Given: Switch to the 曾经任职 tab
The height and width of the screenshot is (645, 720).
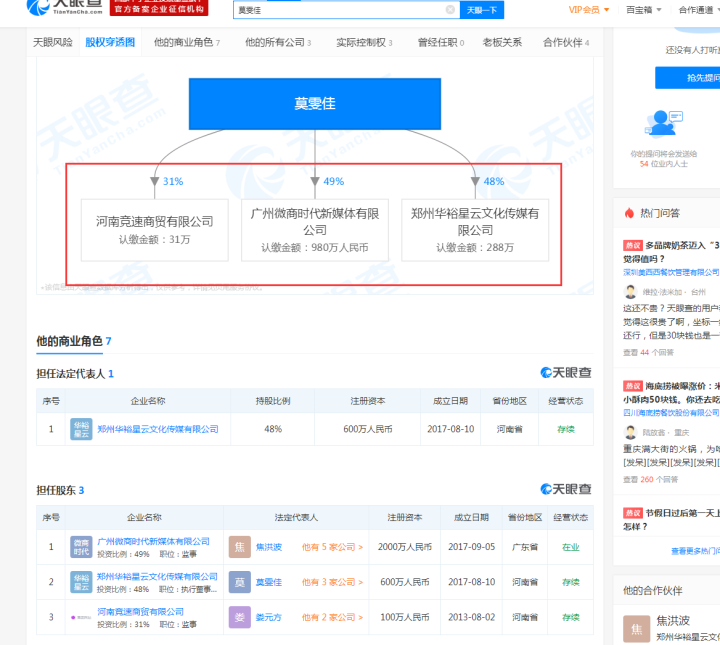Looking at the screenshot, I should pyautogui.click(x=441, y=42).
